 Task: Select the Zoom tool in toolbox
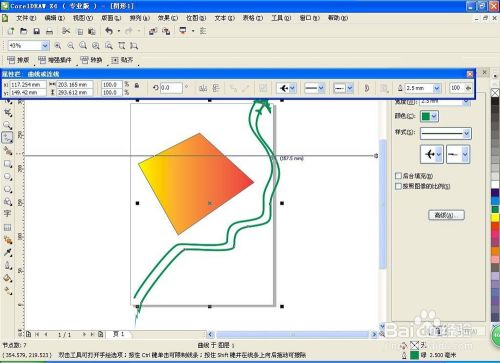(x=8, y=125)
